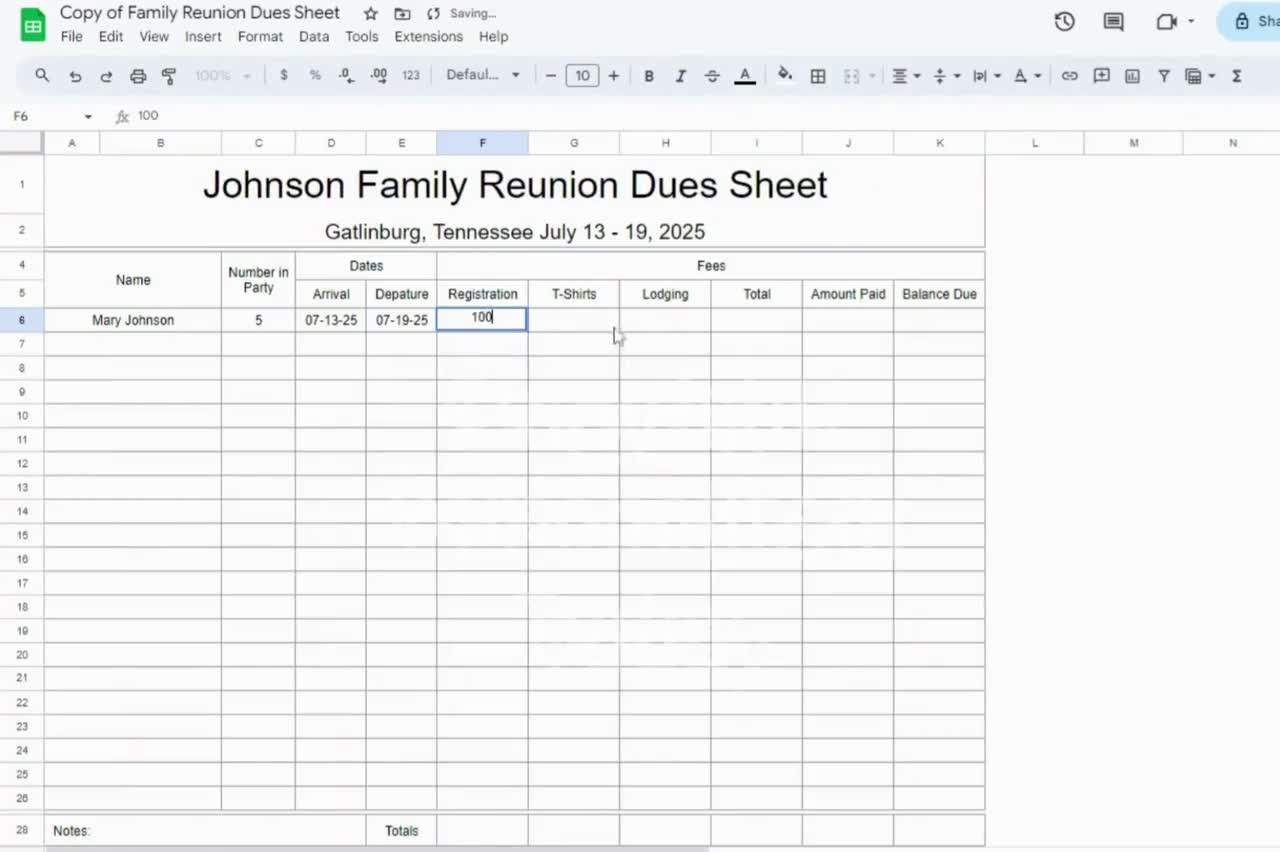Insert a chart

point(1131,75)
